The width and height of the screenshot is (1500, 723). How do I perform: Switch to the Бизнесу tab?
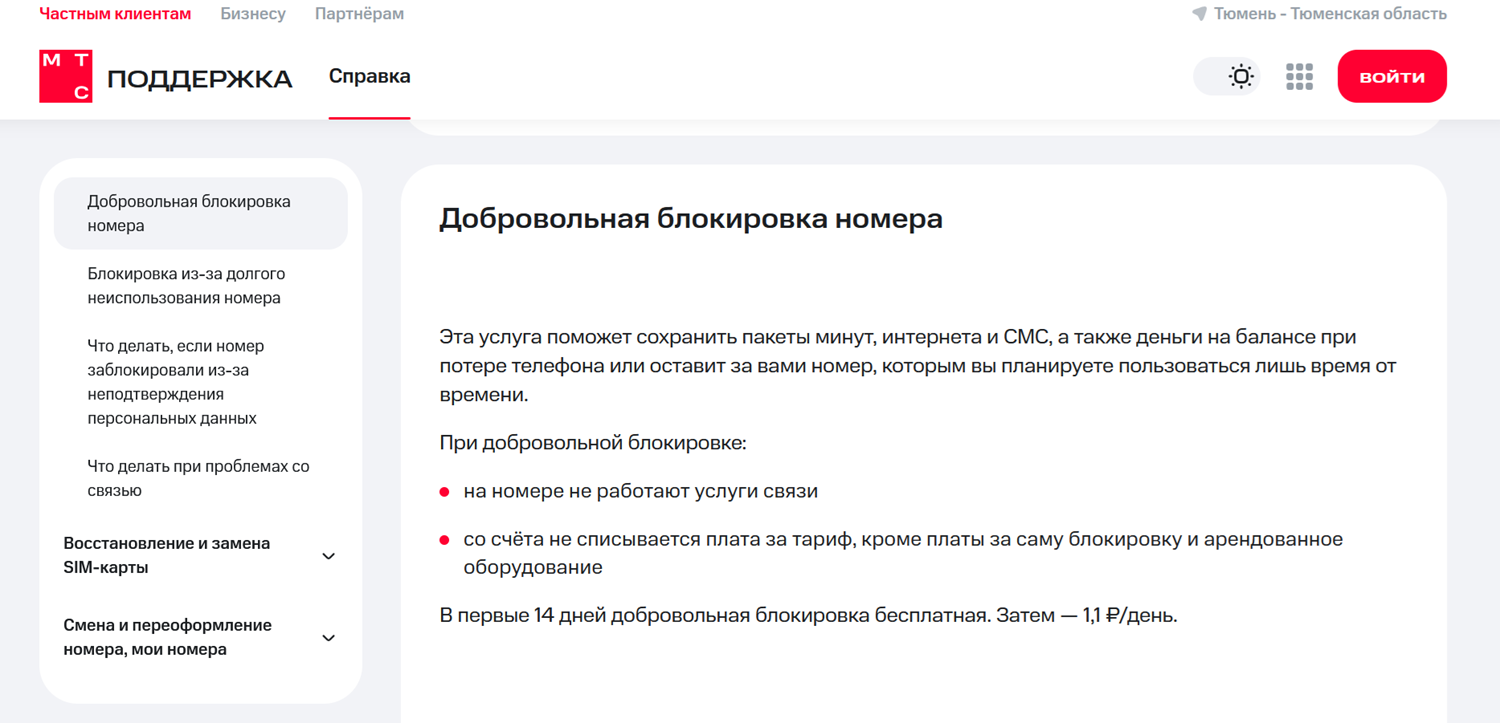click(x=253, y=14)
